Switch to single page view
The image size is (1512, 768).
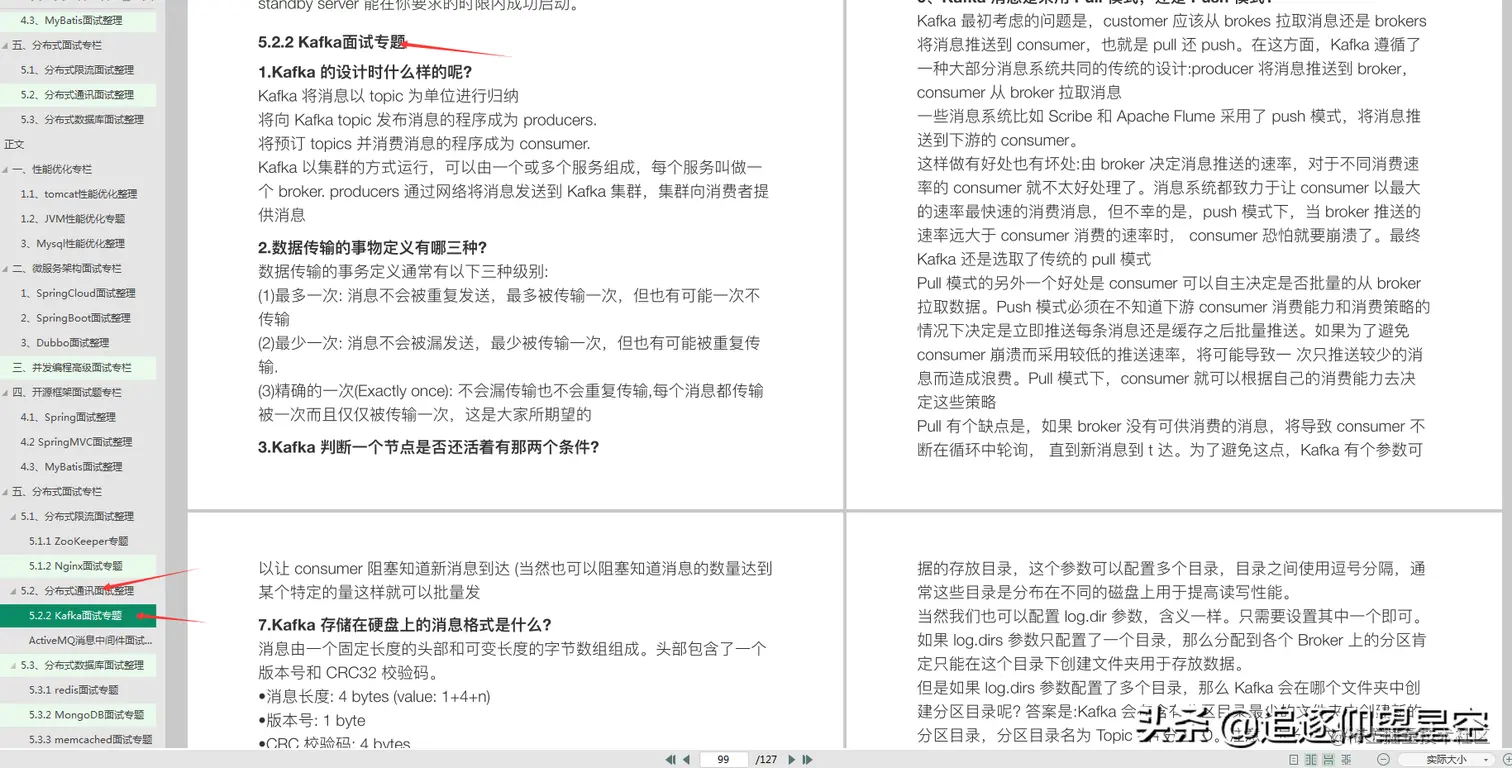point(1294,758)
